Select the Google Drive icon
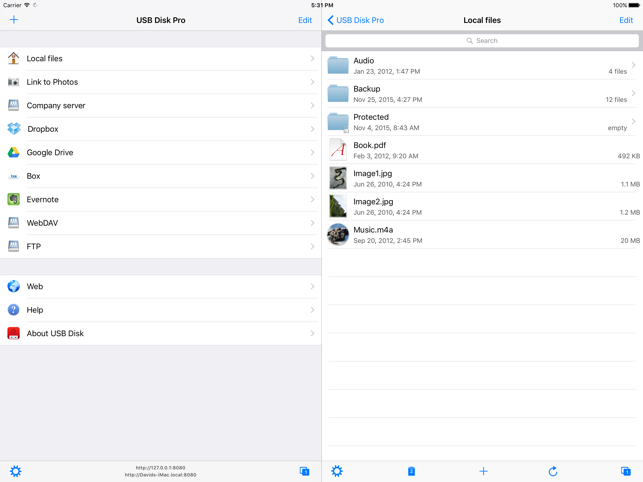 coord(14,153)
